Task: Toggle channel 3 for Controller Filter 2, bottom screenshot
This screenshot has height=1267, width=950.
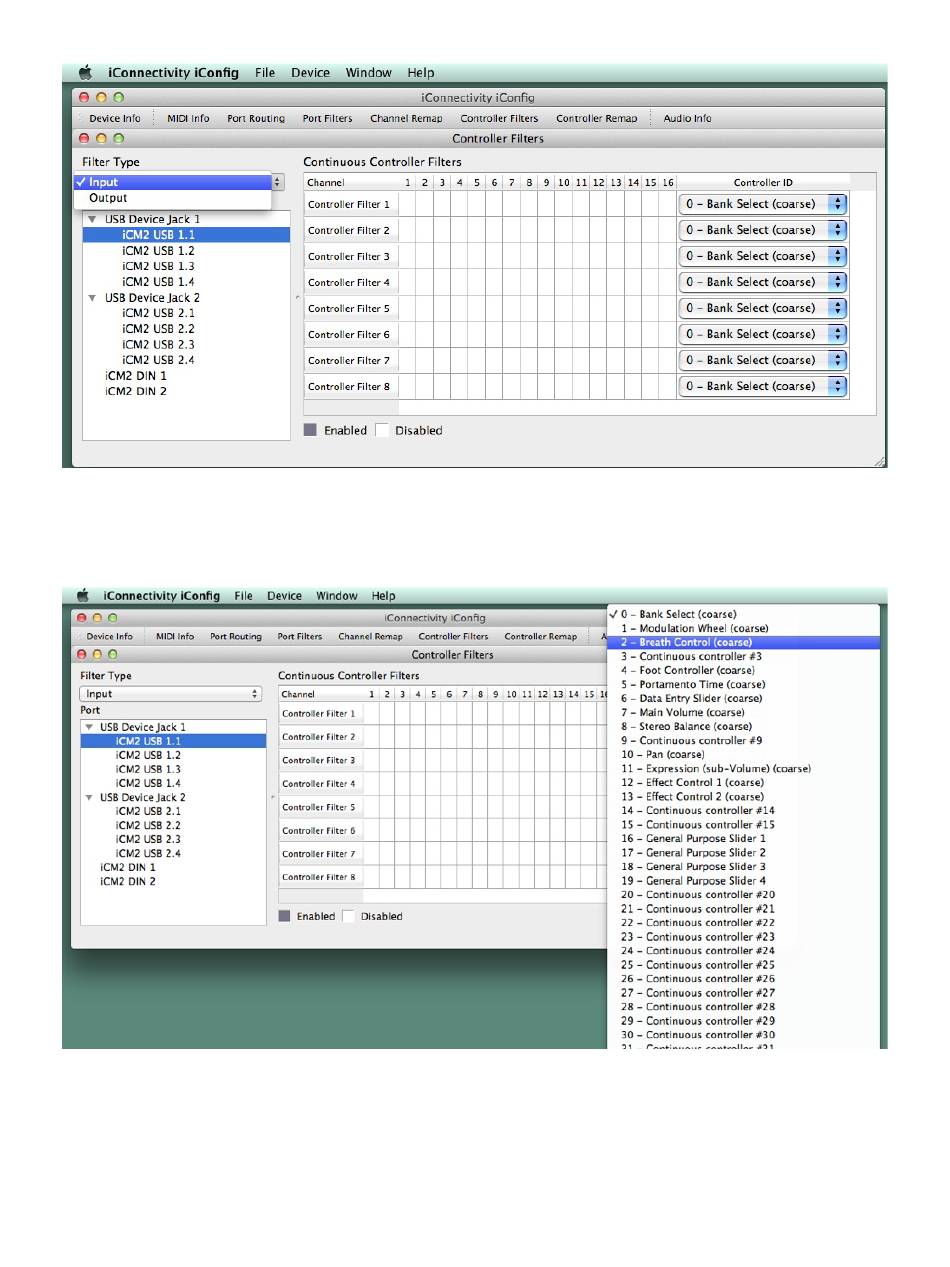Action: pyautogui.click(x=402, y=737)
